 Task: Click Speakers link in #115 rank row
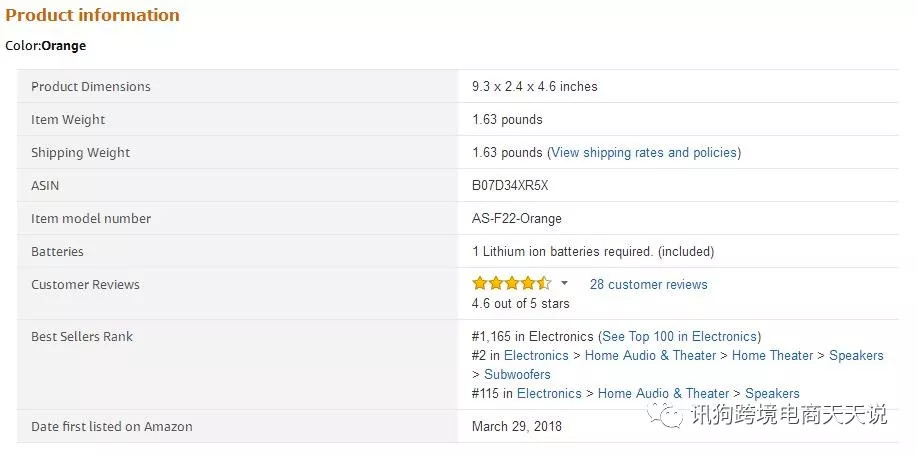point(772,394)
